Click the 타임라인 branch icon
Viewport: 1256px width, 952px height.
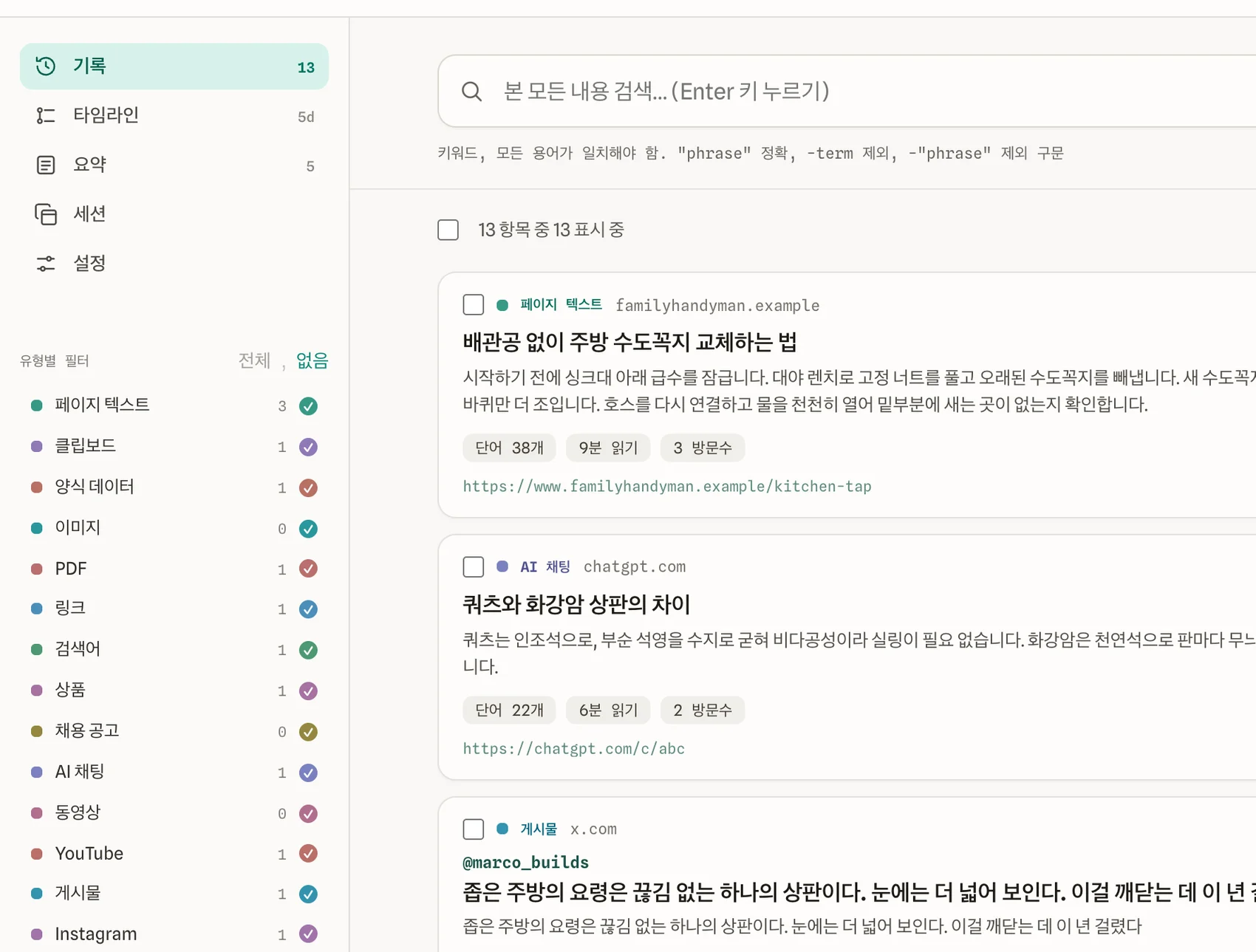[46, 116]
